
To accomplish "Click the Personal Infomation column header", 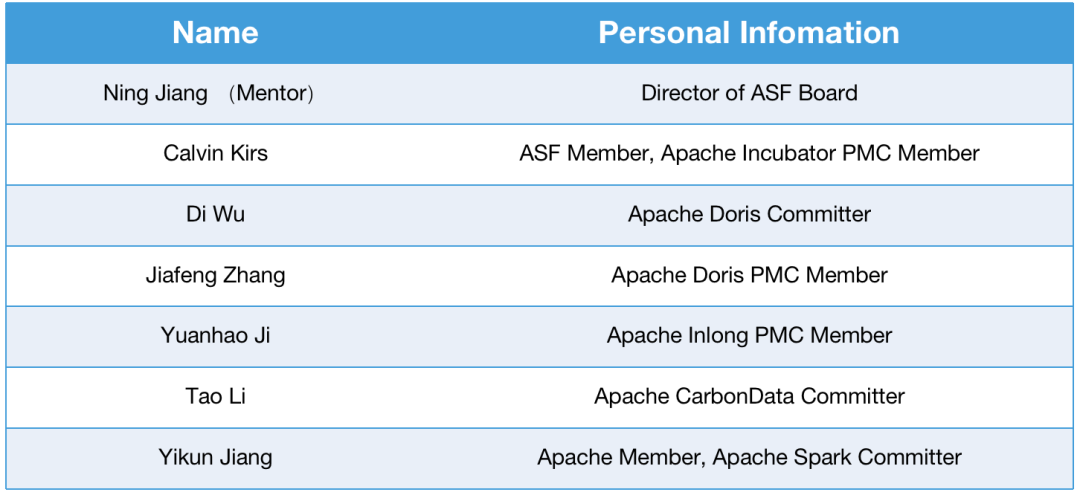I will [x=748, y=33].
